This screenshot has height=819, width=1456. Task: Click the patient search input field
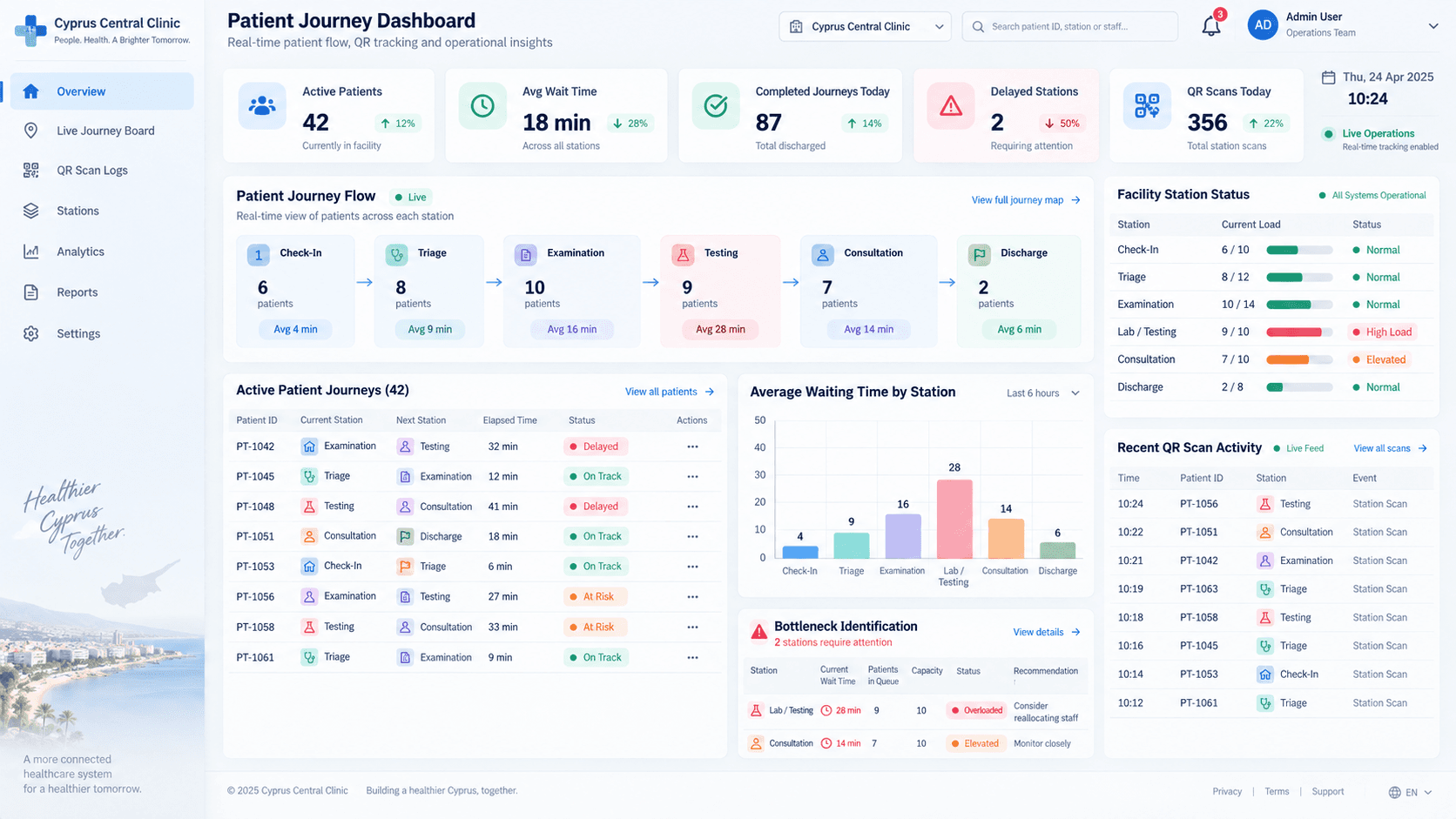pos(1069,26)
